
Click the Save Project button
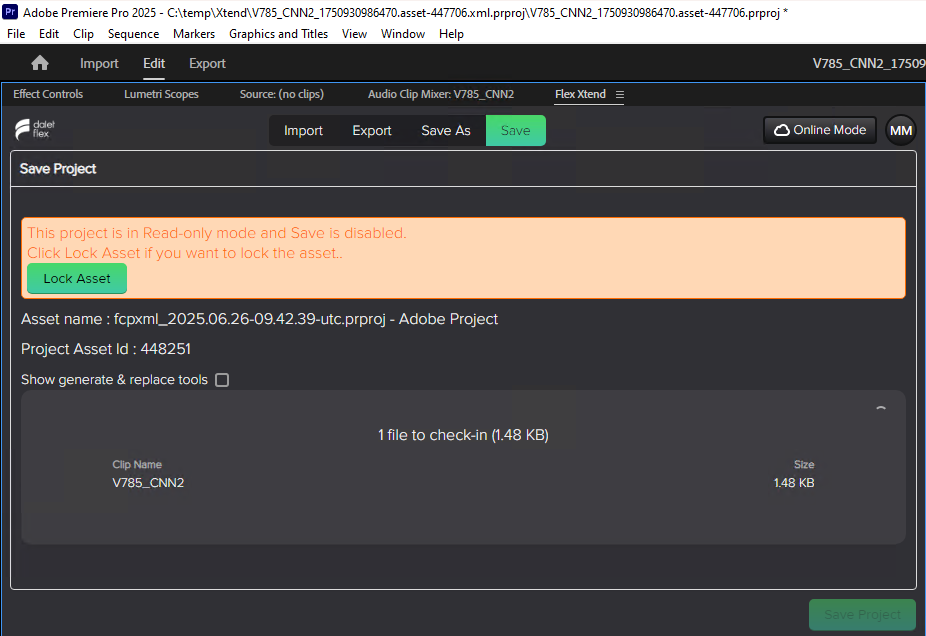click(x=862, y=615)
